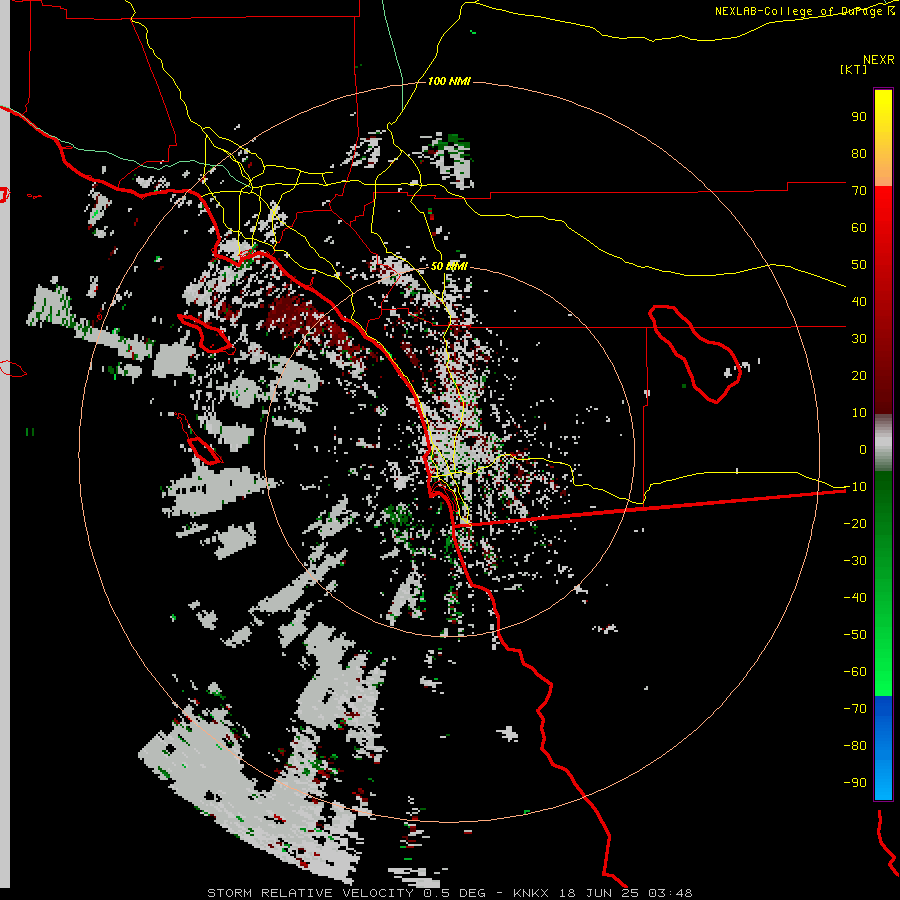The width and height of the screenshot is (900, 900).
Task: Click the -60 value on the velocity scale
Action: (855, 672)
